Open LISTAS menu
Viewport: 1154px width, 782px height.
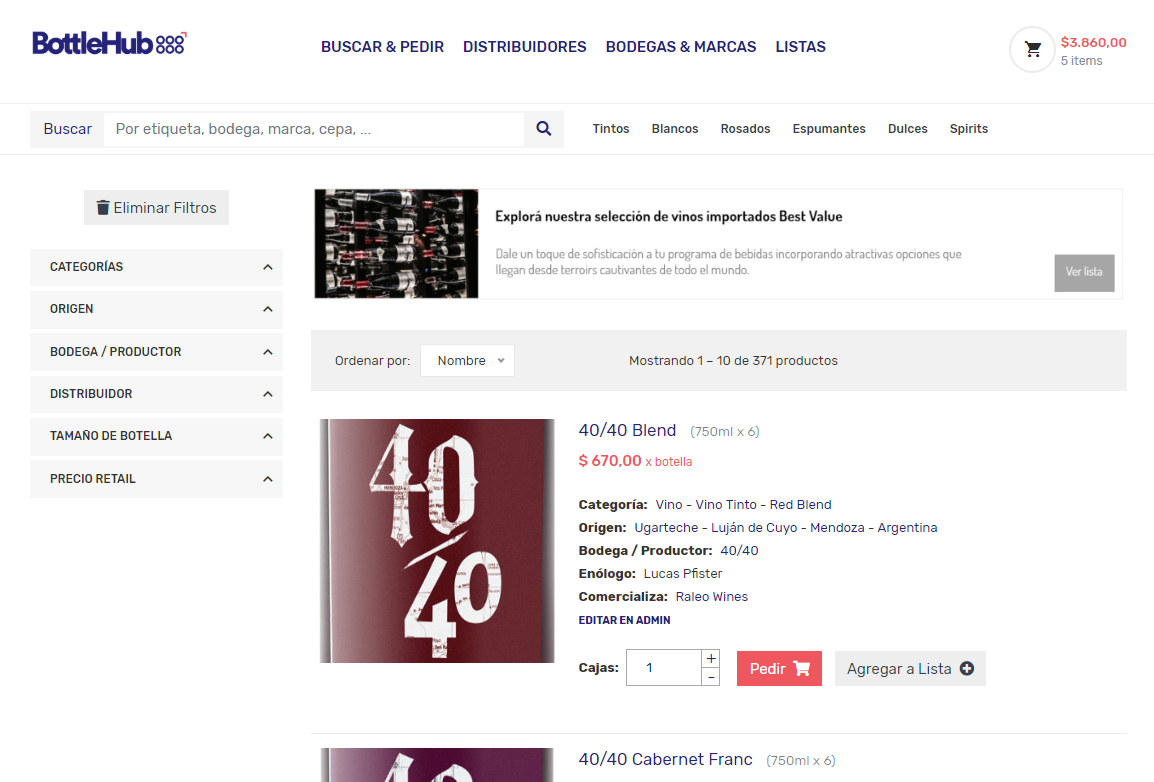click(x=801, y=47)
